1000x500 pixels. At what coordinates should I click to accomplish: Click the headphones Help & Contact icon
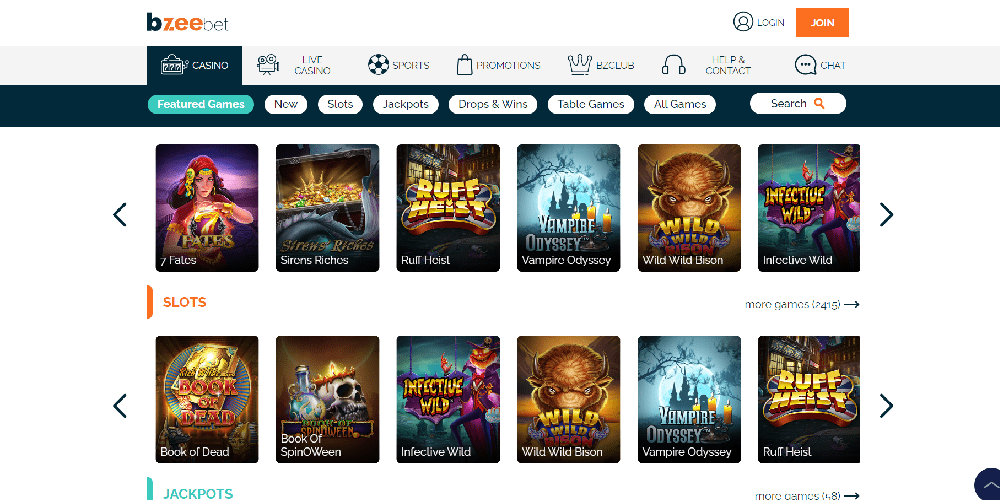point(673,65)
